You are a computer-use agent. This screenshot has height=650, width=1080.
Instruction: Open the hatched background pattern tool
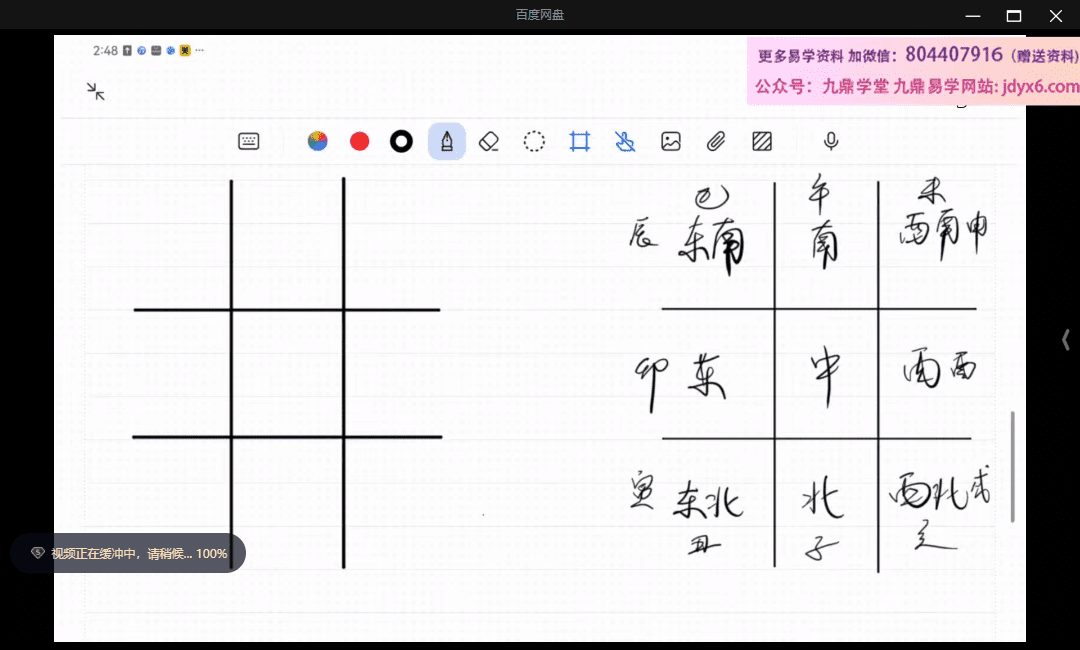pos(762,142)
